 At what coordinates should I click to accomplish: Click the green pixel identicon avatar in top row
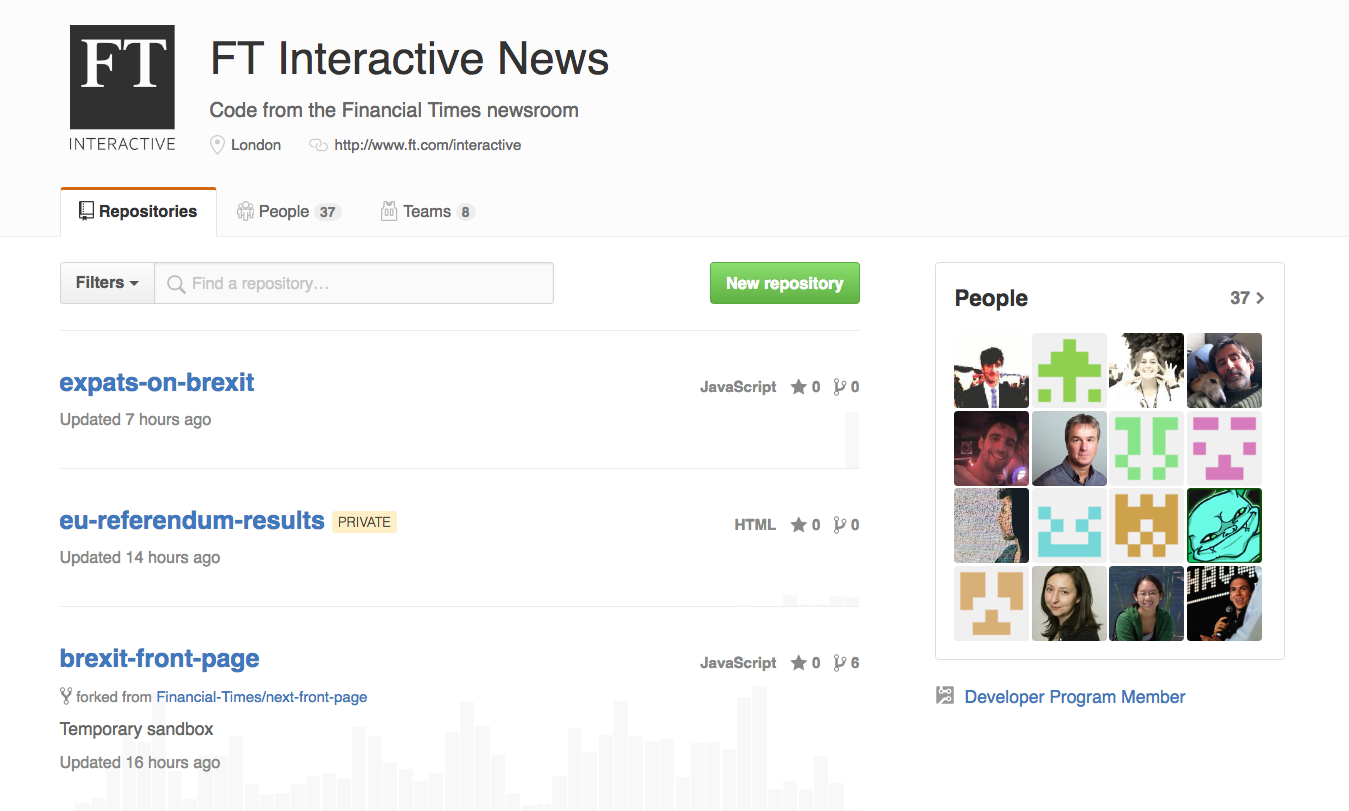click(x=1069, y=370)
